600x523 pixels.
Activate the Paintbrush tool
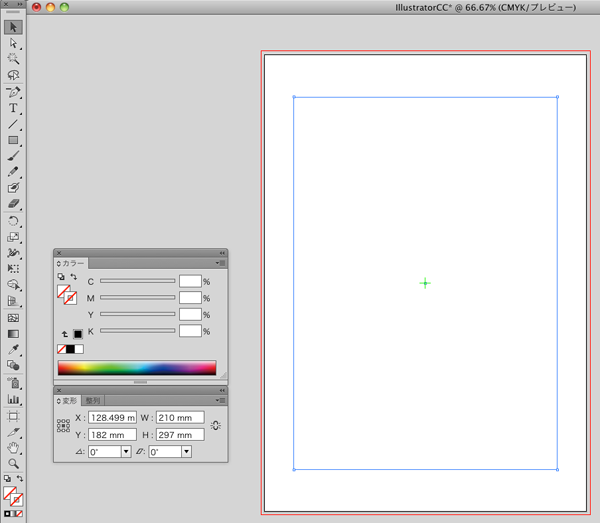[14, 157]
